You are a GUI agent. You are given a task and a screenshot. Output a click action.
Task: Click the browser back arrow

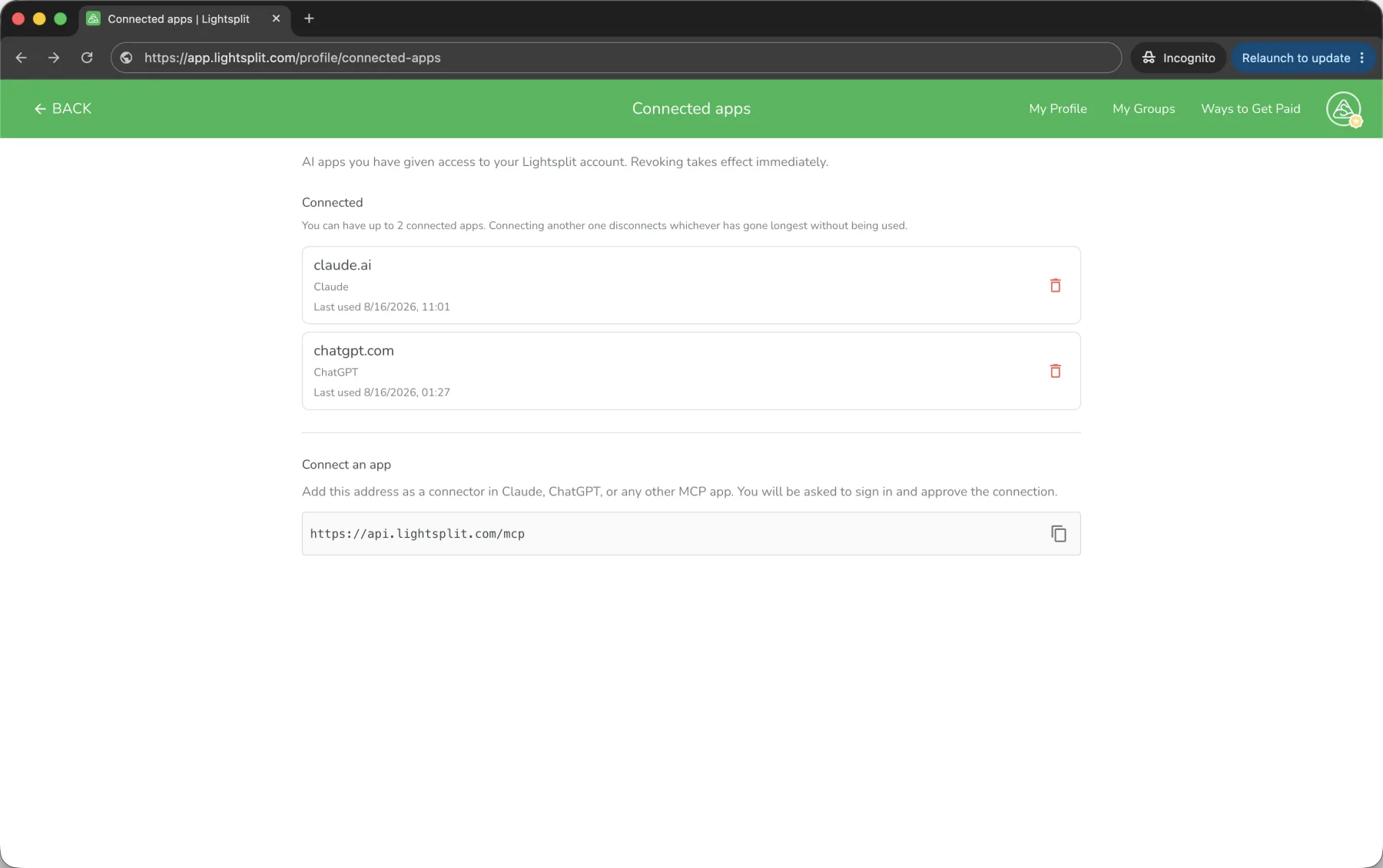click(x=22, y=58)
